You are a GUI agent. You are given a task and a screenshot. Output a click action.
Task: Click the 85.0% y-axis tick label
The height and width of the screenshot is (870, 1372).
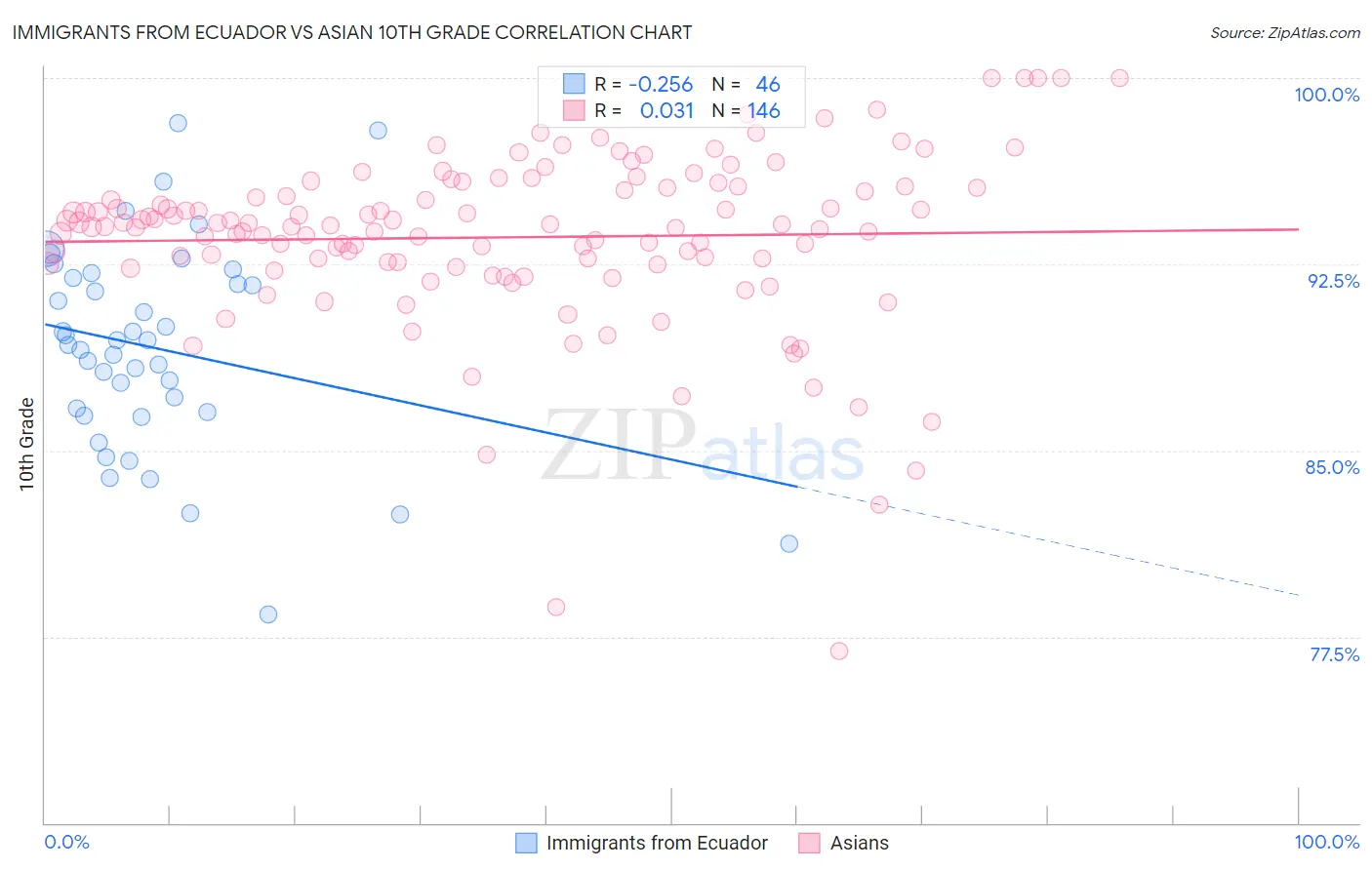tap(1332, 467)
